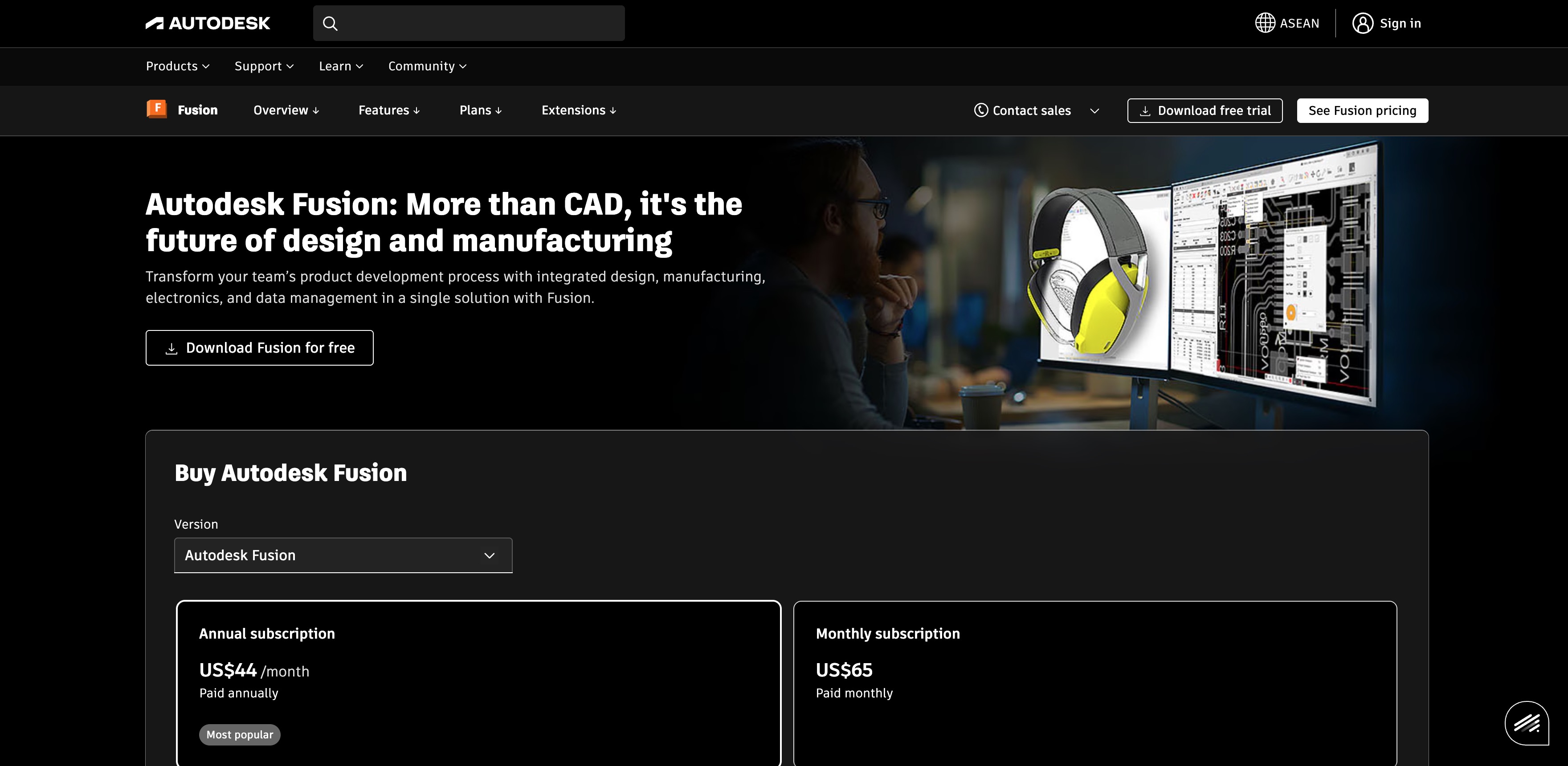Click the globe region icon
Viewport: 1568px width, 766px height.
1265,23
